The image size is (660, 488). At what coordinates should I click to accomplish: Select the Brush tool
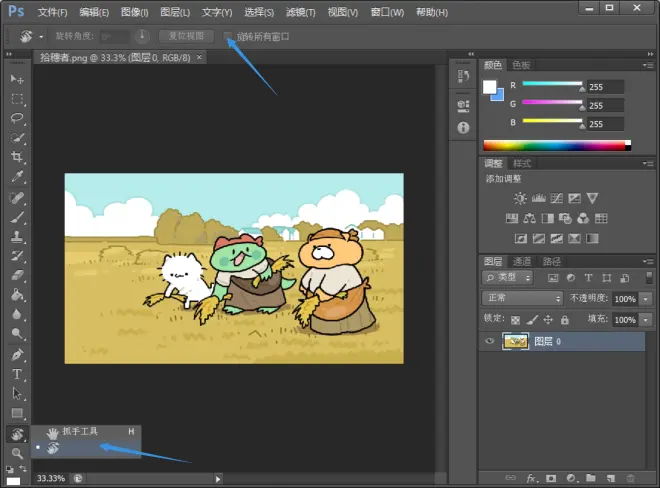pos(17,217)
